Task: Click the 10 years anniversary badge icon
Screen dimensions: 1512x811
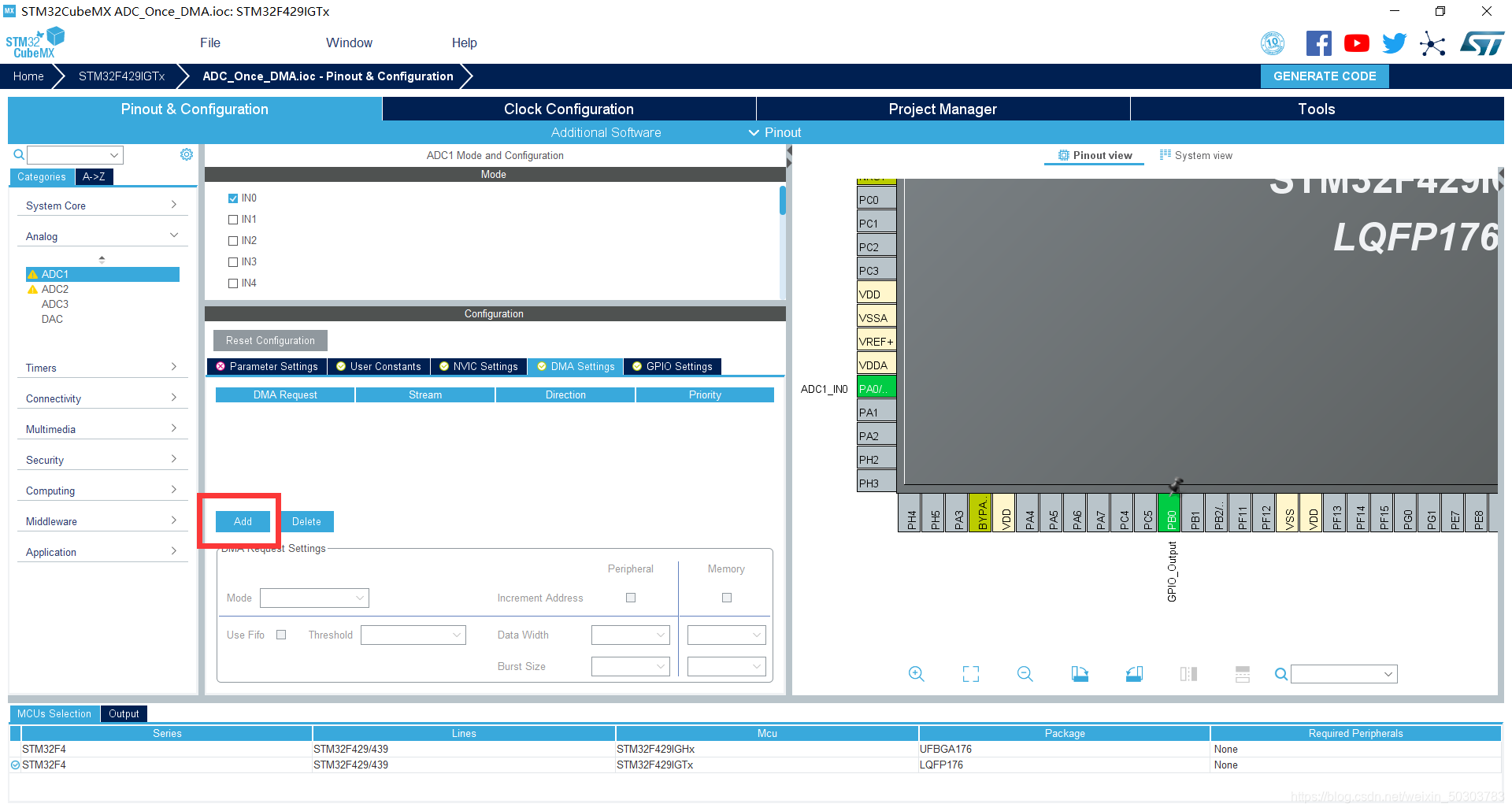Action: coord(1273,43)
